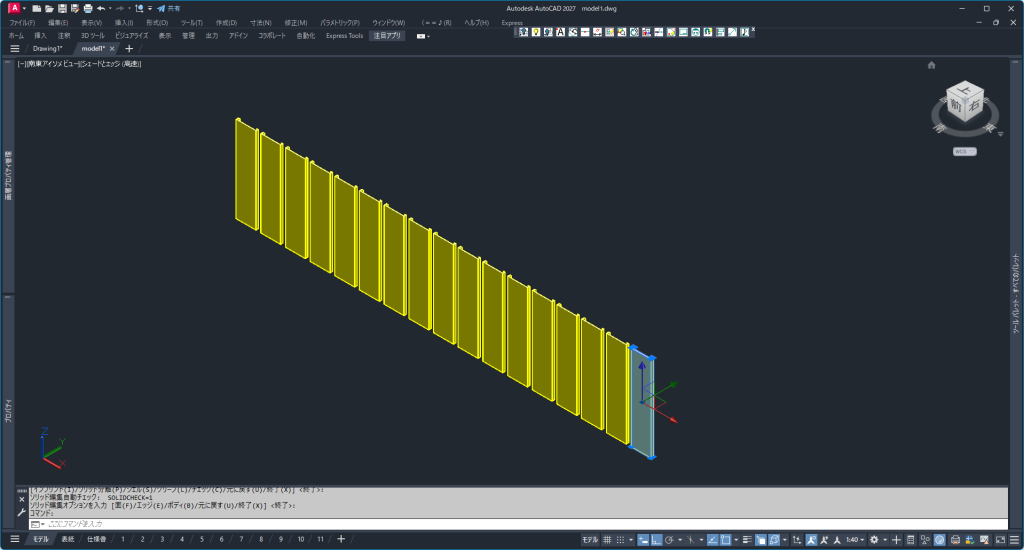Click the Plot (print) icon
Image resolution: width=1024 pixels, height=550 pixels.
(88, 8)
